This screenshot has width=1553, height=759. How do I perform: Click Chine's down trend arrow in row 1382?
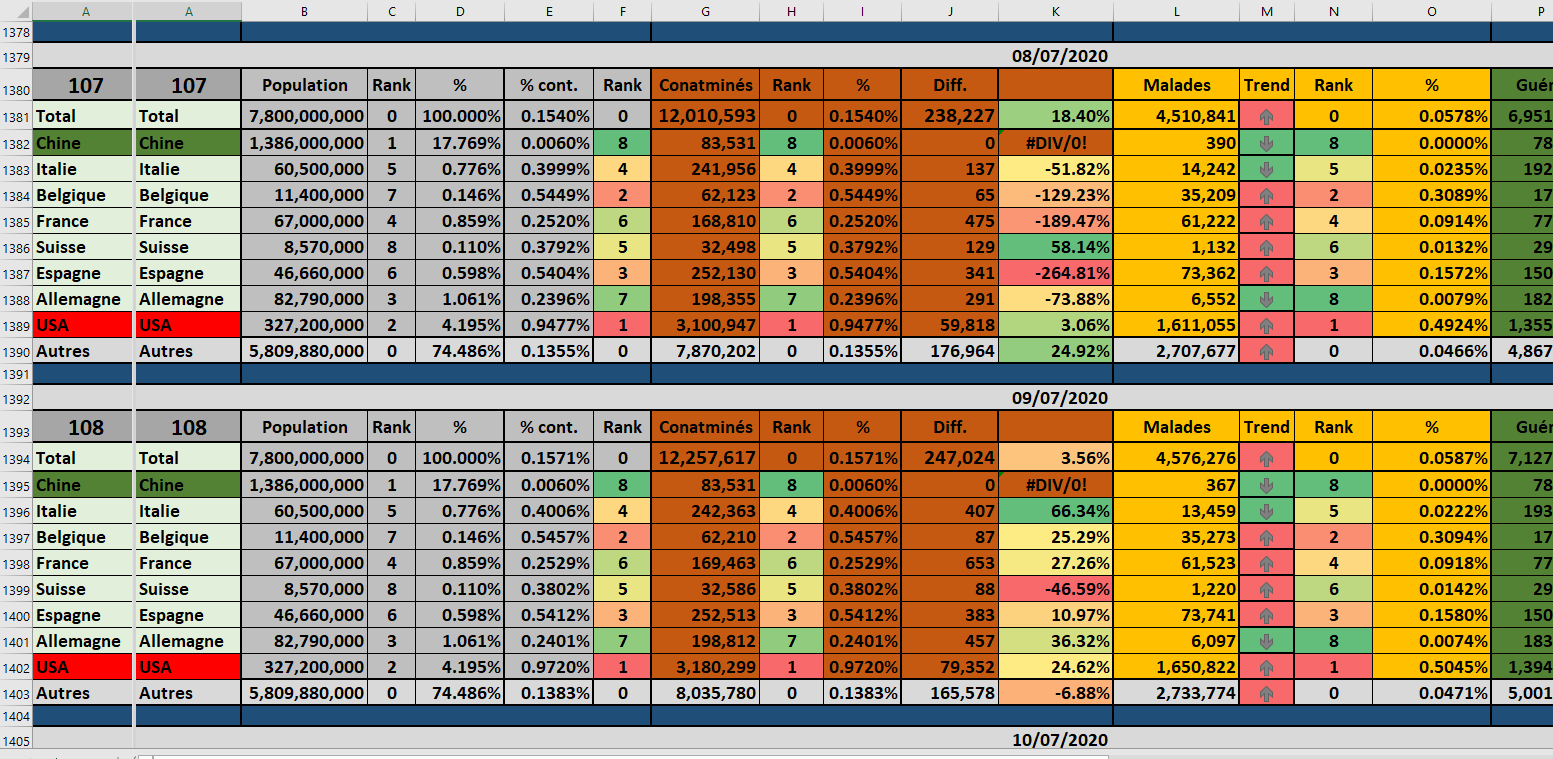click(1266, 143)
